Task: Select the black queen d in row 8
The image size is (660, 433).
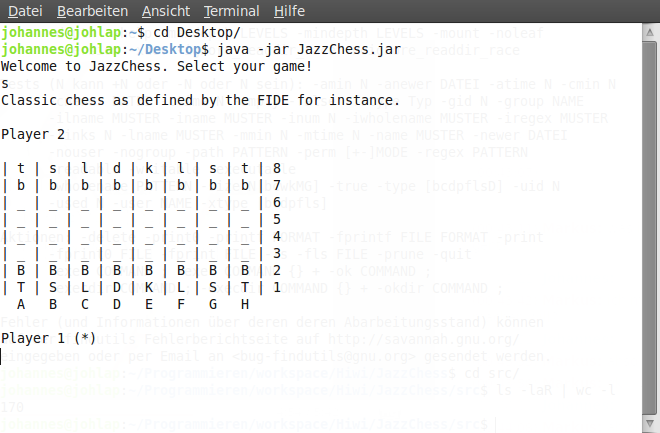Action: pos(117,169)
